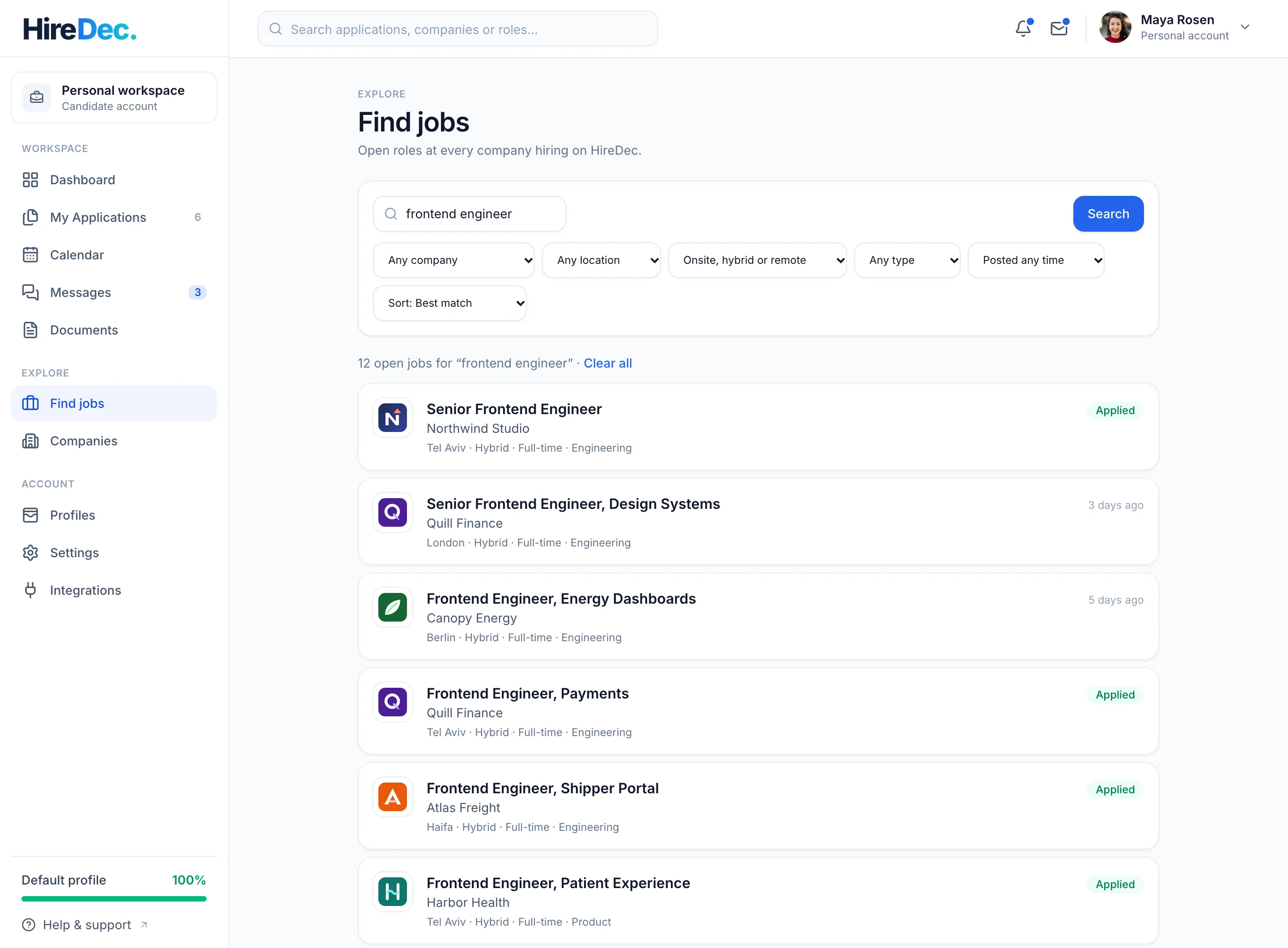Open Frontend Engineer, Patient Experience listing

coord(758,900)
